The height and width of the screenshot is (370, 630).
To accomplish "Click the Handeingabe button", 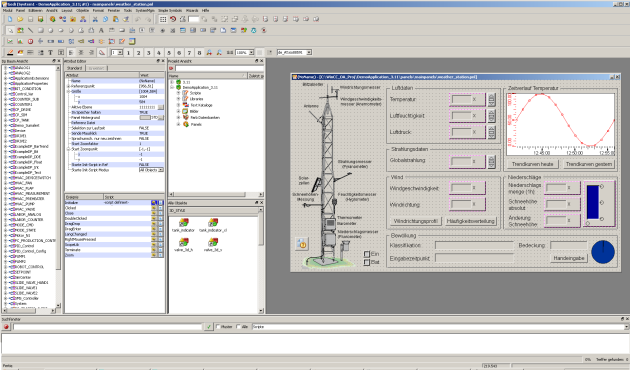I will 569,258.
